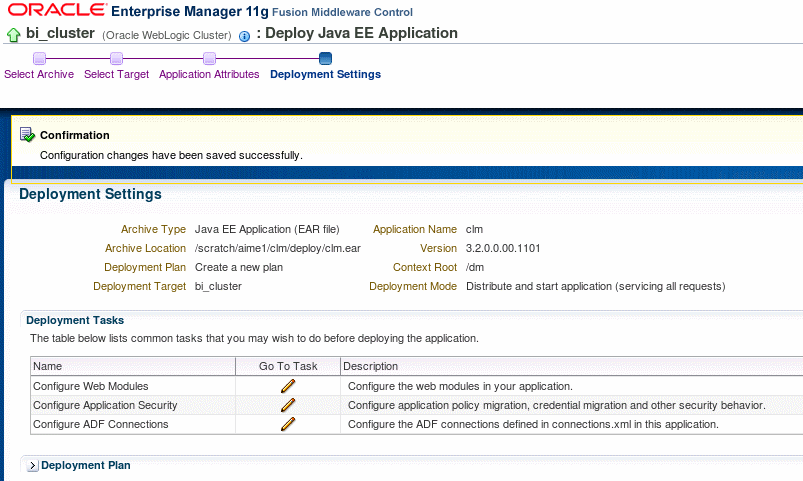The image size is (803, 481).
Task: Go to the Application Attributes step
Action: pos(209,74)
